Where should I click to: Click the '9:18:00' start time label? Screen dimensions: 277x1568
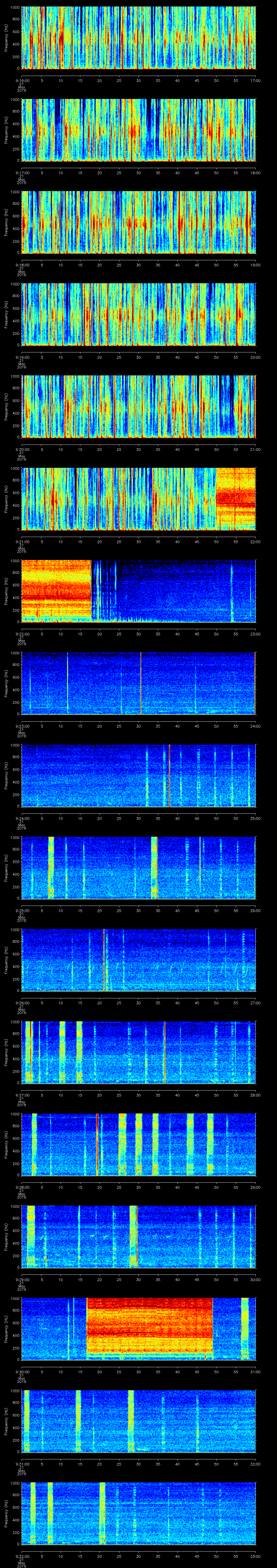[x=22, y=264]
